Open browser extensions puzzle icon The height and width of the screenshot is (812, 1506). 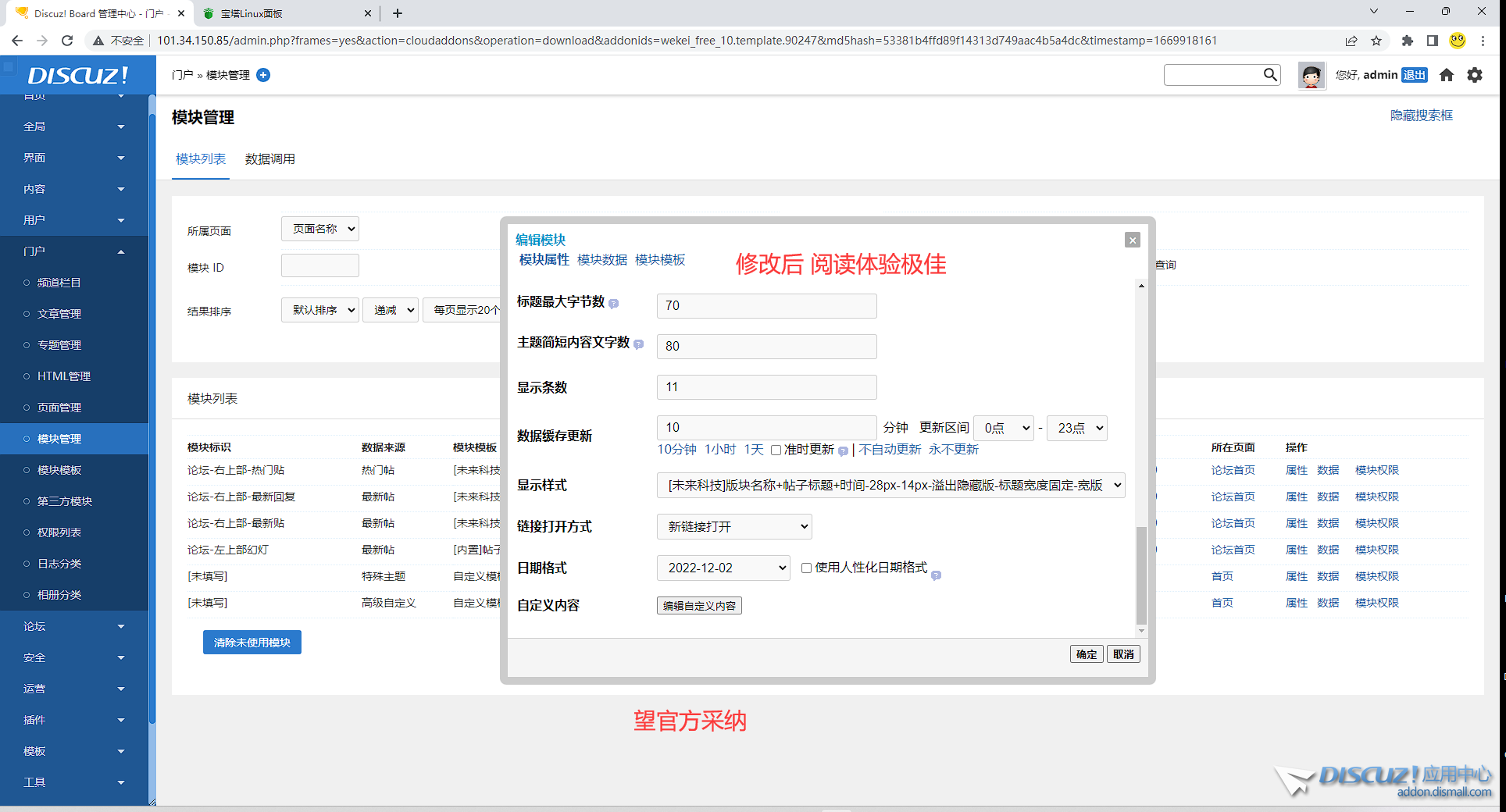1408,41
